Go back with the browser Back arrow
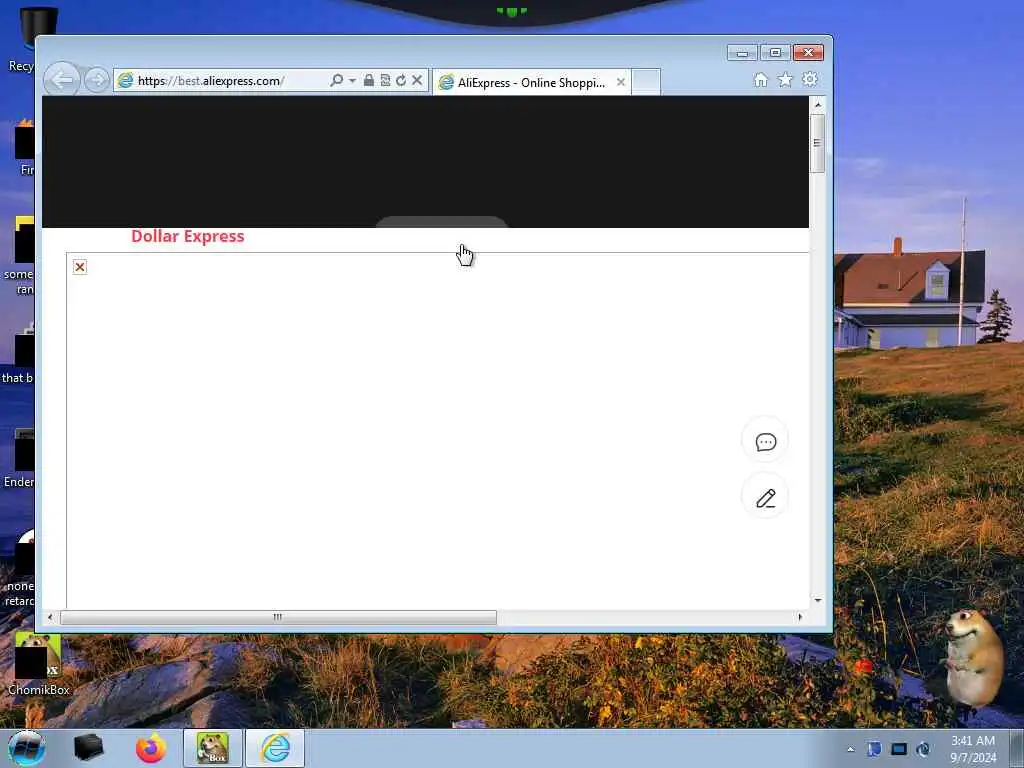1024x768 pixels. pos(62,80)
